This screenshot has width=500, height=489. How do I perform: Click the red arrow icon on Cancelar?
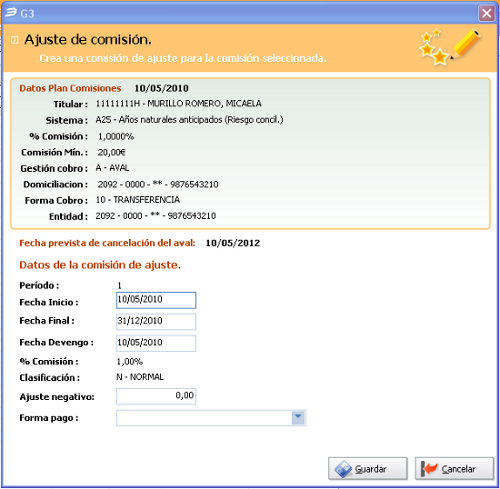(x=429, y=469)
